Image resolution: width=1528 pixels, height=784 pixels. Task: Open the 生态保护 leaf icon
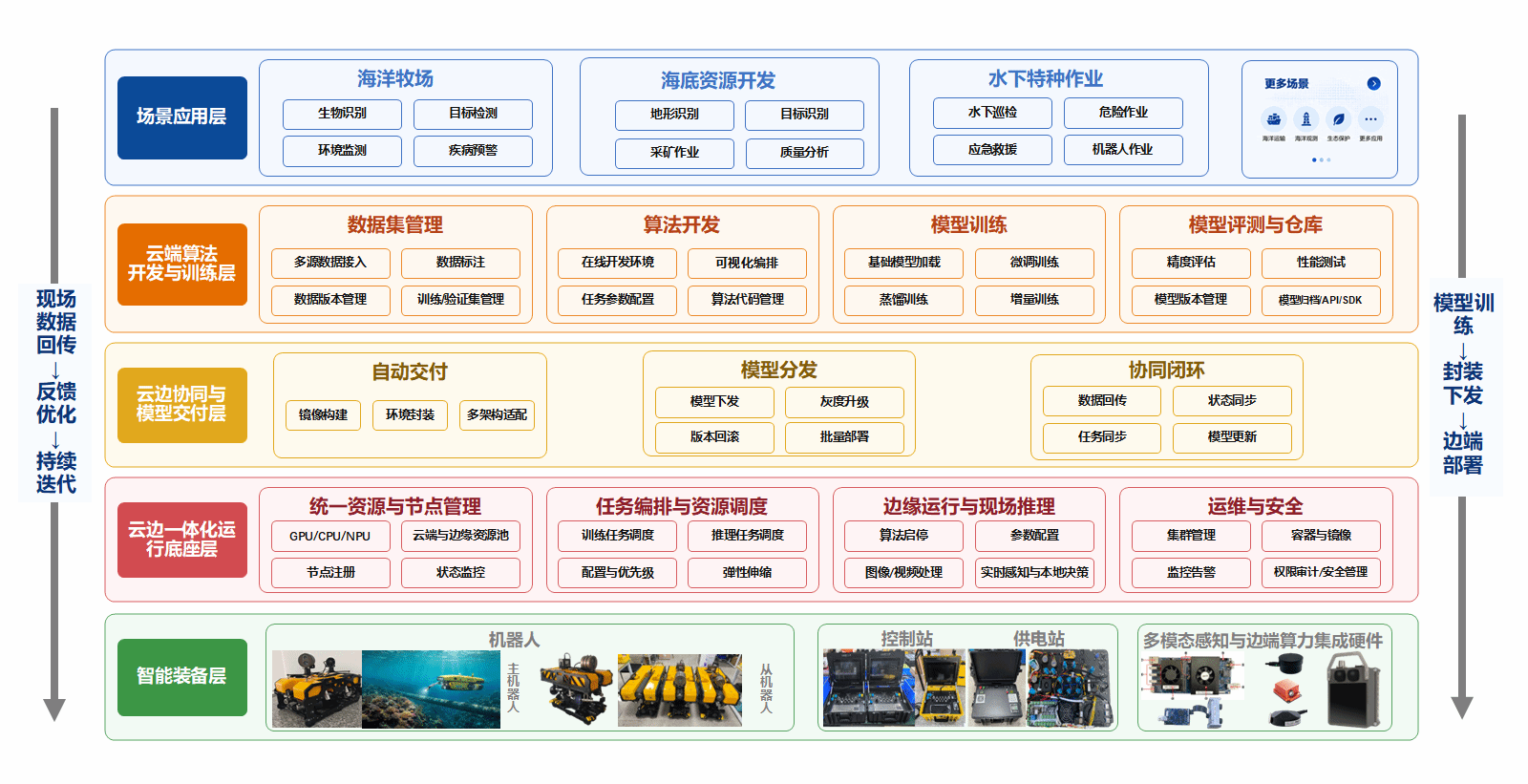click(1338, 119)
